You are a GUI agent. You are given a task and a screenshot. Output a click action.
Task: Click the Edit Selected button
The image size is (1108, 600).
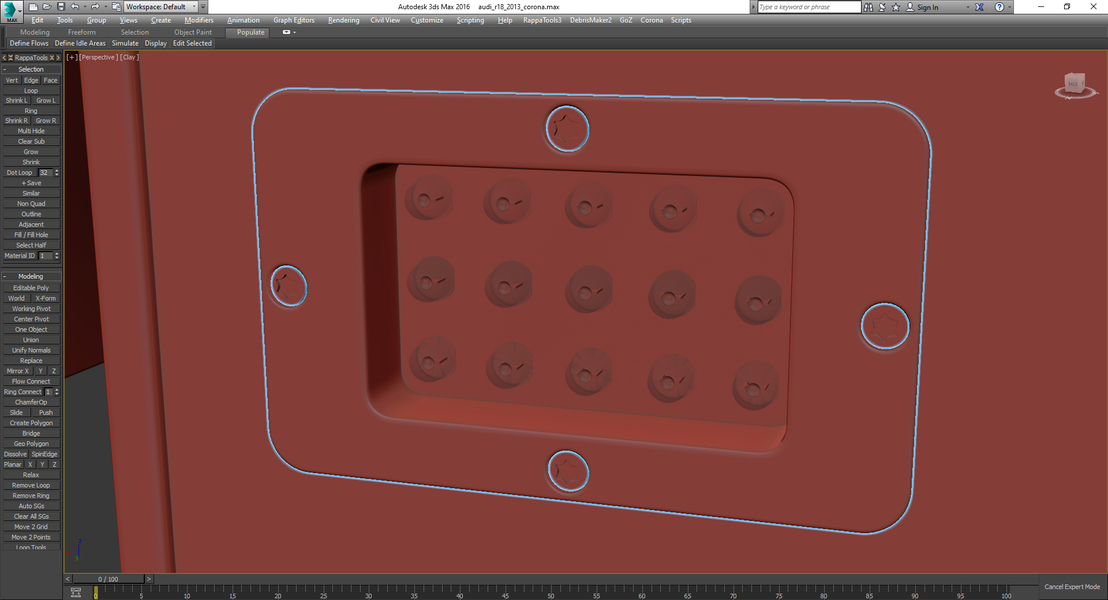point(192,43)
